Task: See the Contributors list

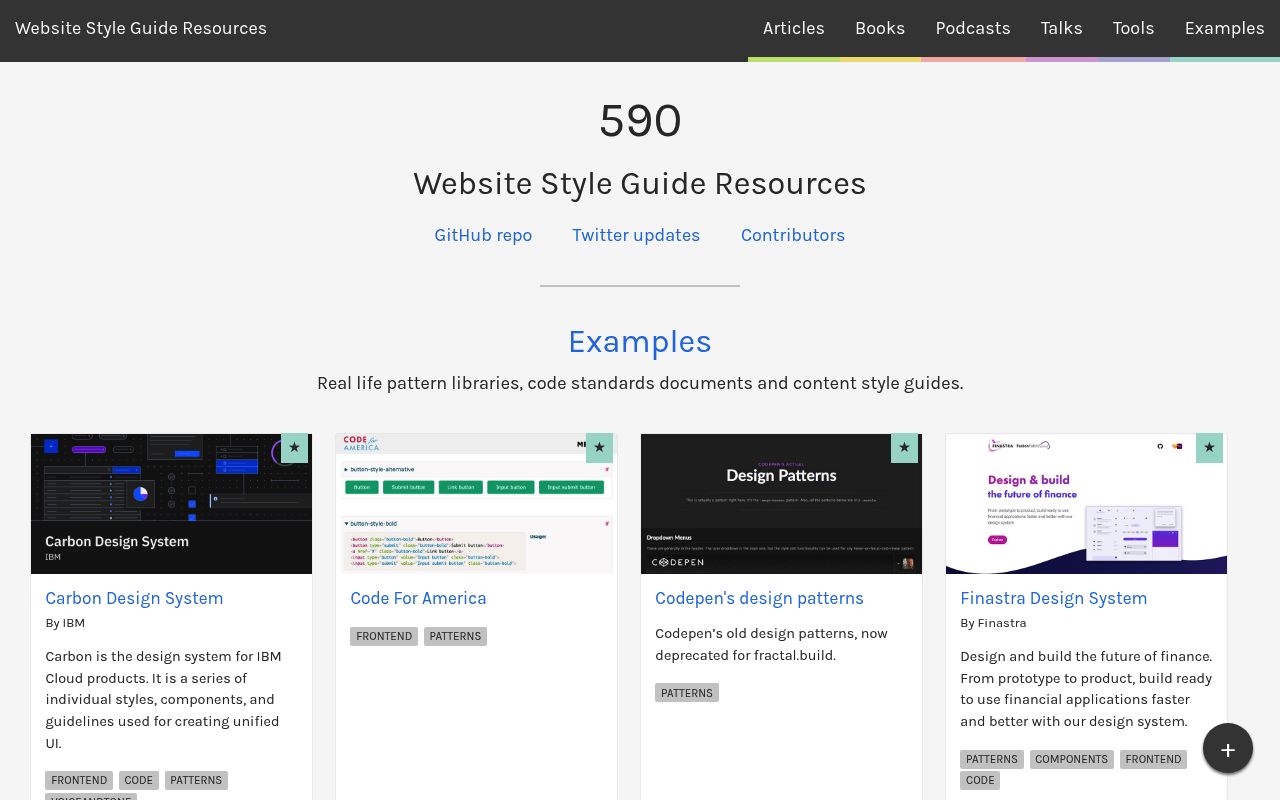Action: [x=793, y=235]
